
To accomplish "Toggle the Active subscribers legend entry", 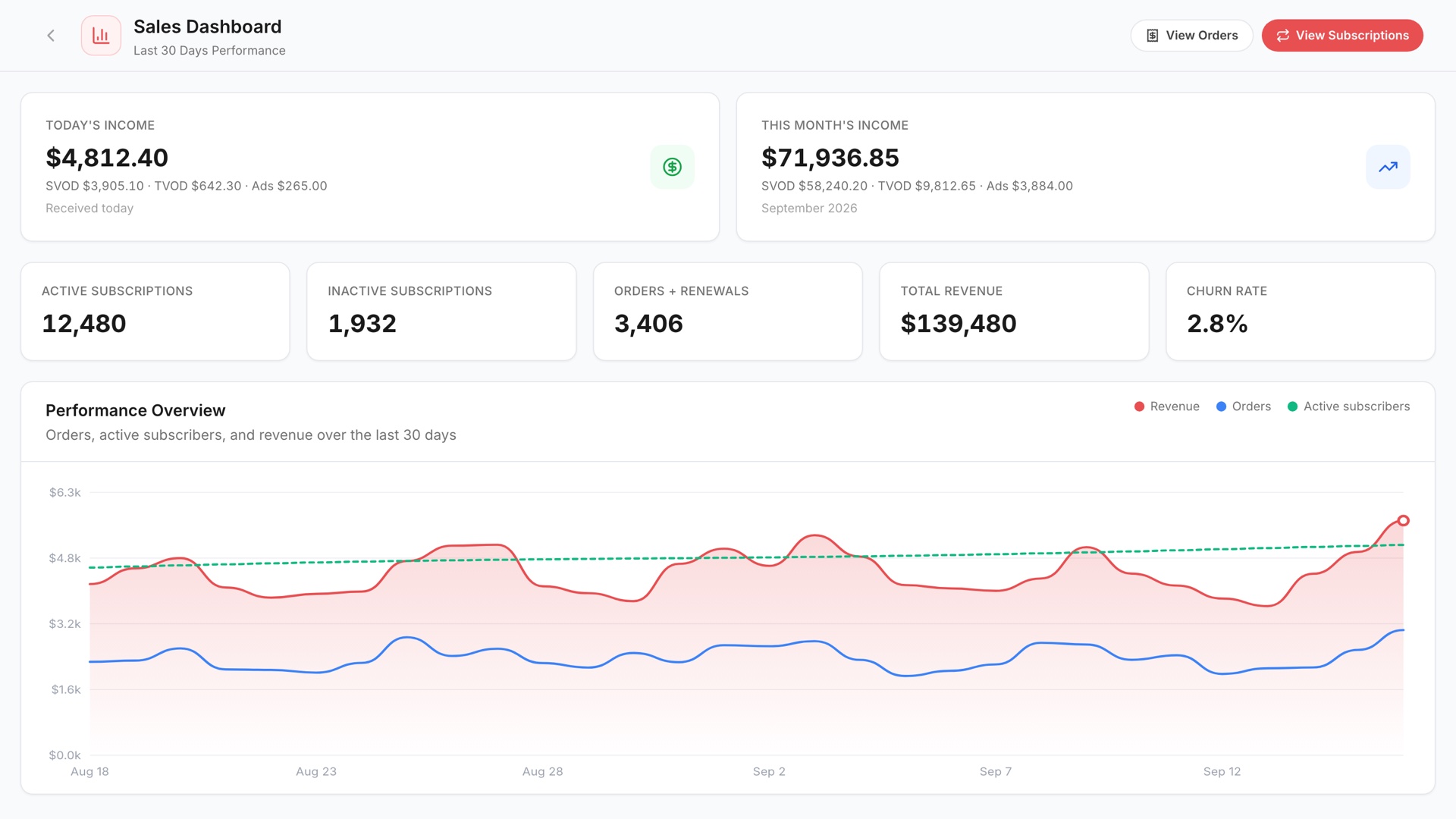I will (1348, 406).
